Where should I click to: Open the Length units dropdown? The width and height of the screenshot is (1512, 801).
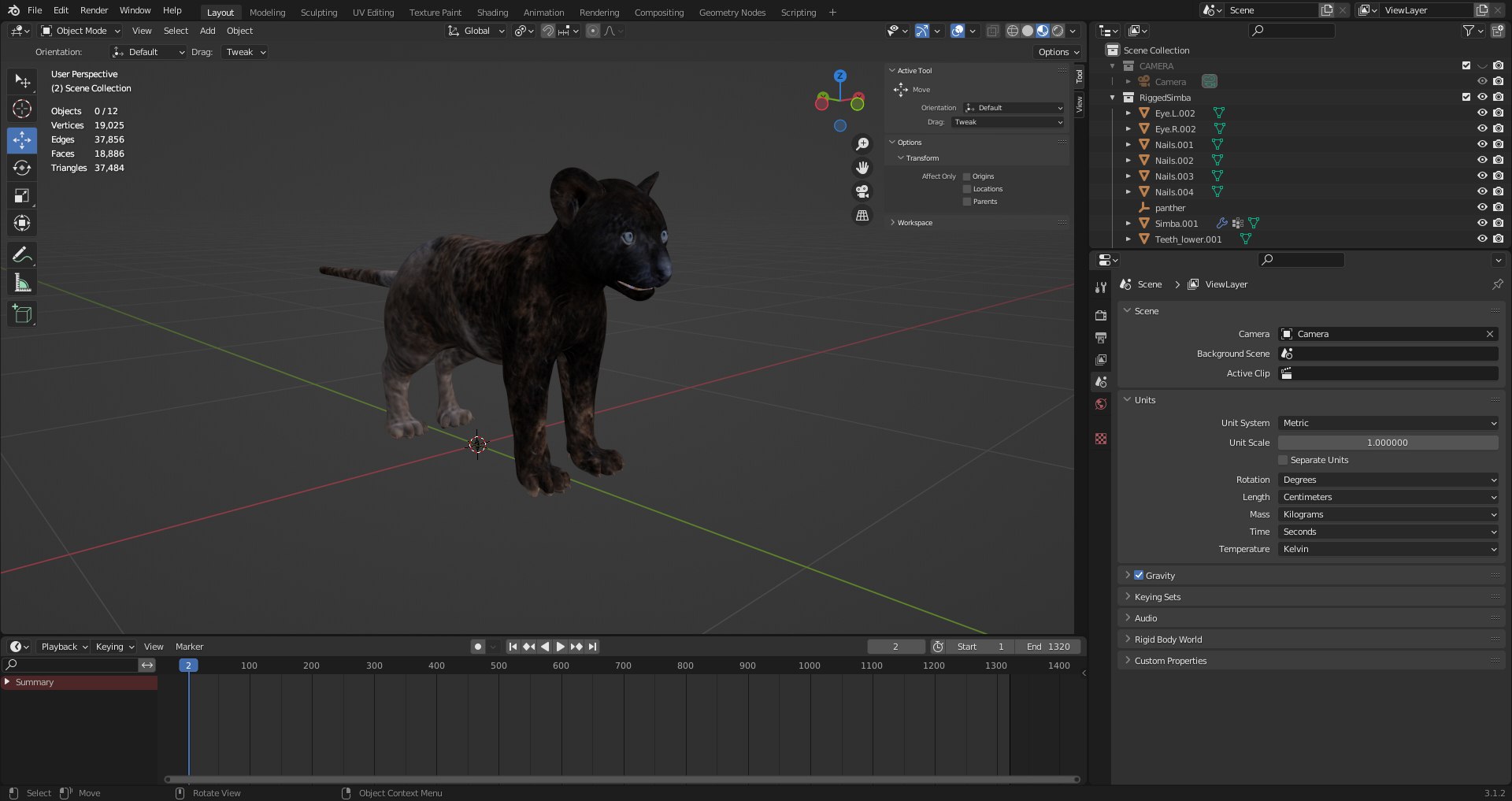(1388, 497)
